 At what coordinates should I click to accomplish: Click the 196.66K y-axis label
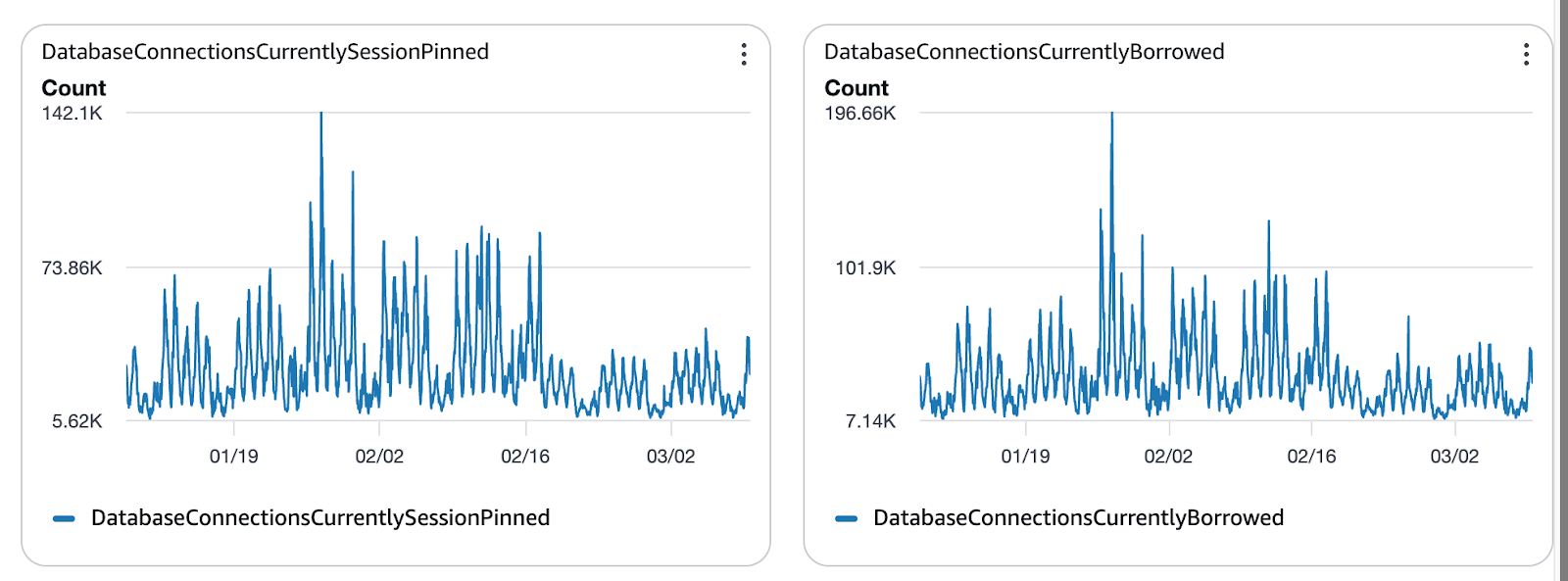[860, 113]
